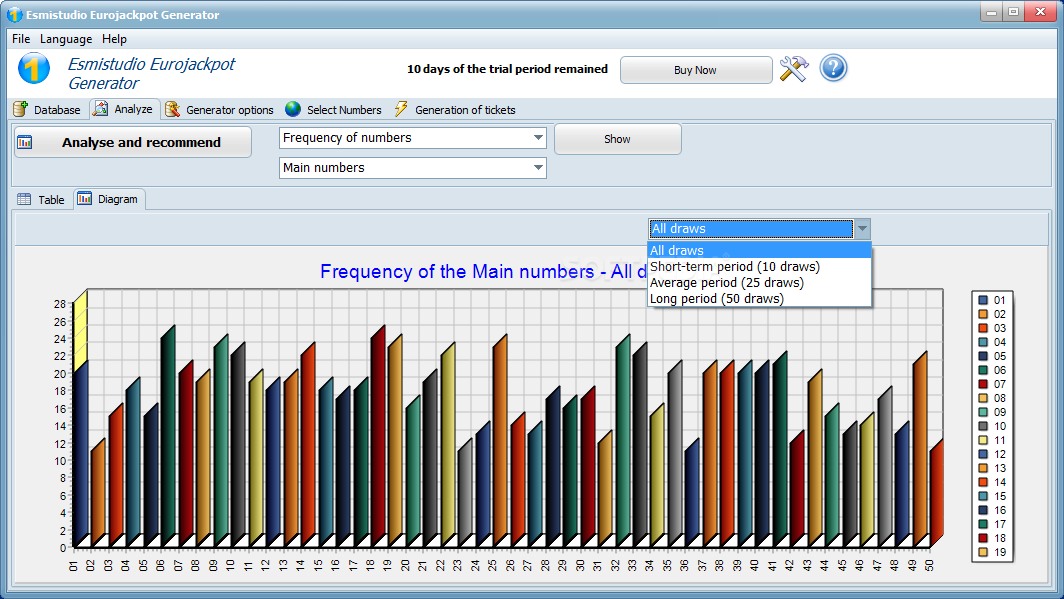Click the title bar application icon
Image resolution: width=1064 pixels, height=599 pixels.
pyautogui.click(x=14, y=14)
